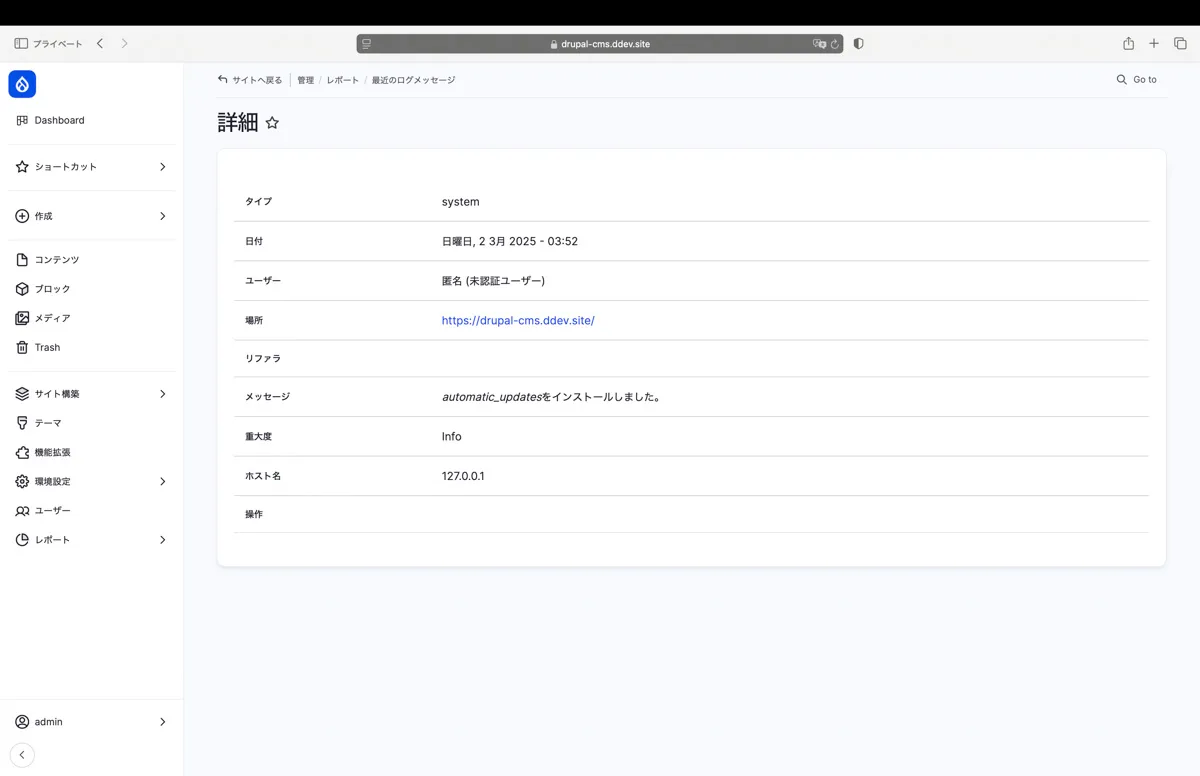This screenshot has width=1200, height=776.
Task: Click the severity value Info
Action: (452, 437)
